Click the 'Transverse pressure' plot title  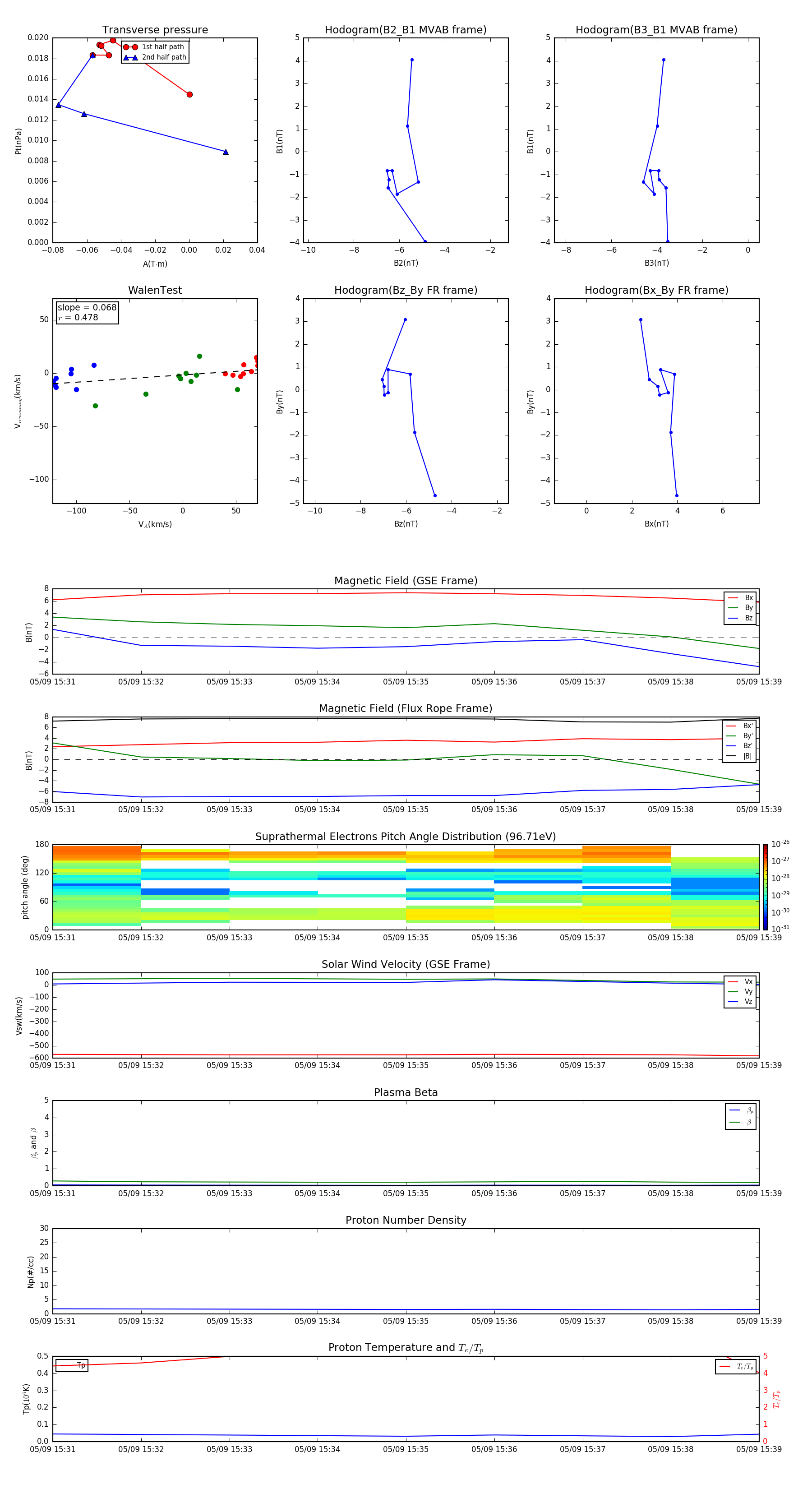click(155, 30)
